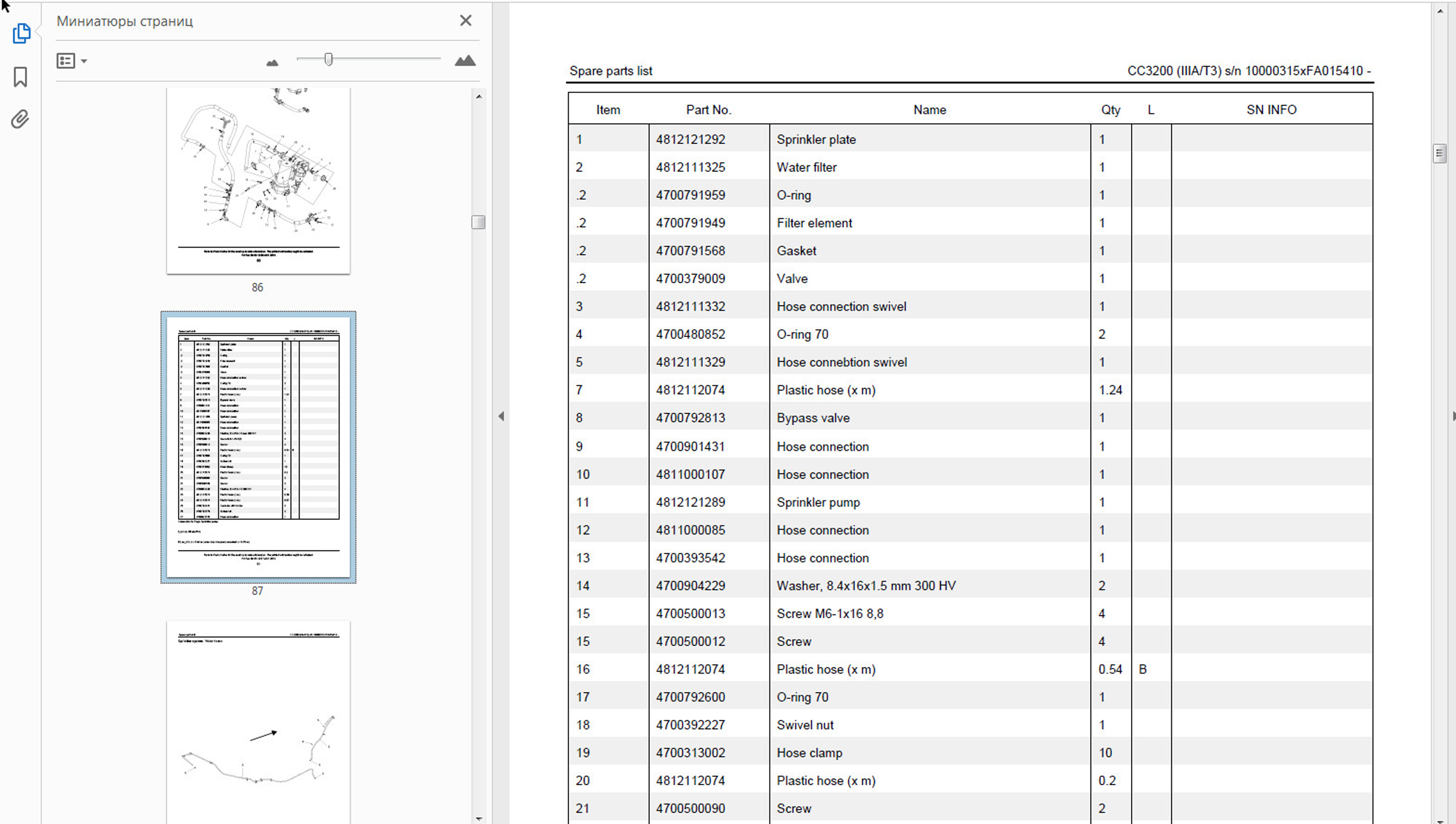Select page 86 thumbnail
Viewport: 1456px width, 824px height.
point(258,181)
